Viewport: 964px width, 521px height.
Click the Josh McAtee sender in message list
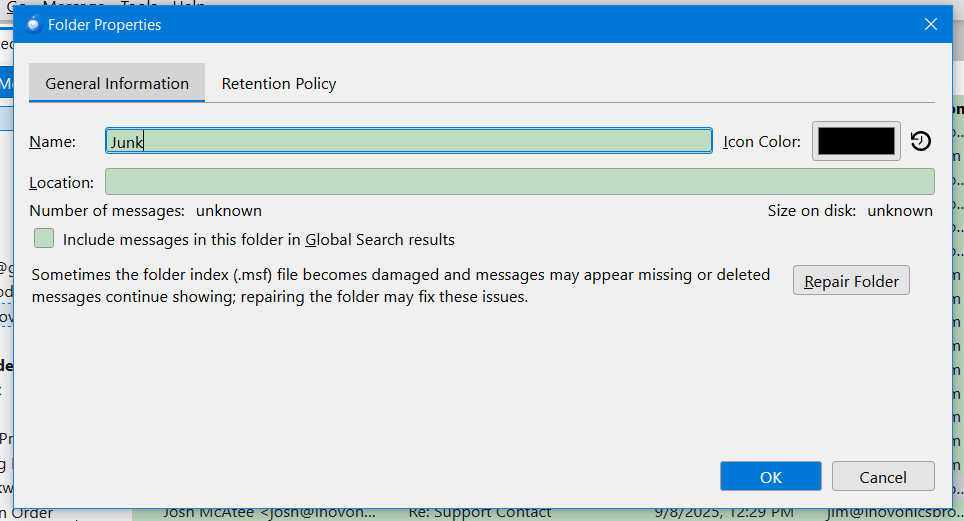tap(270, 512)
